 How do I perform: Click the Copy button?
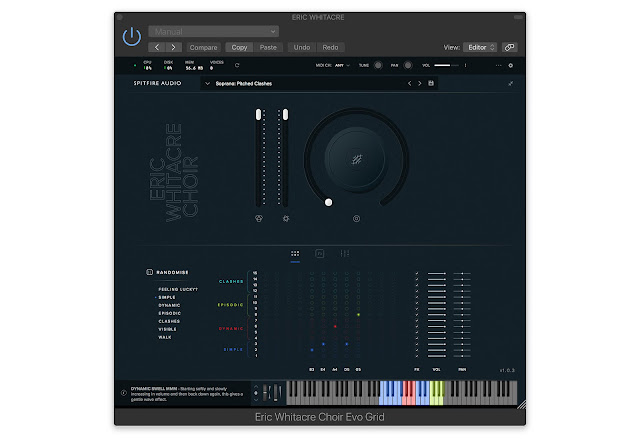click(x=239, y=47)
